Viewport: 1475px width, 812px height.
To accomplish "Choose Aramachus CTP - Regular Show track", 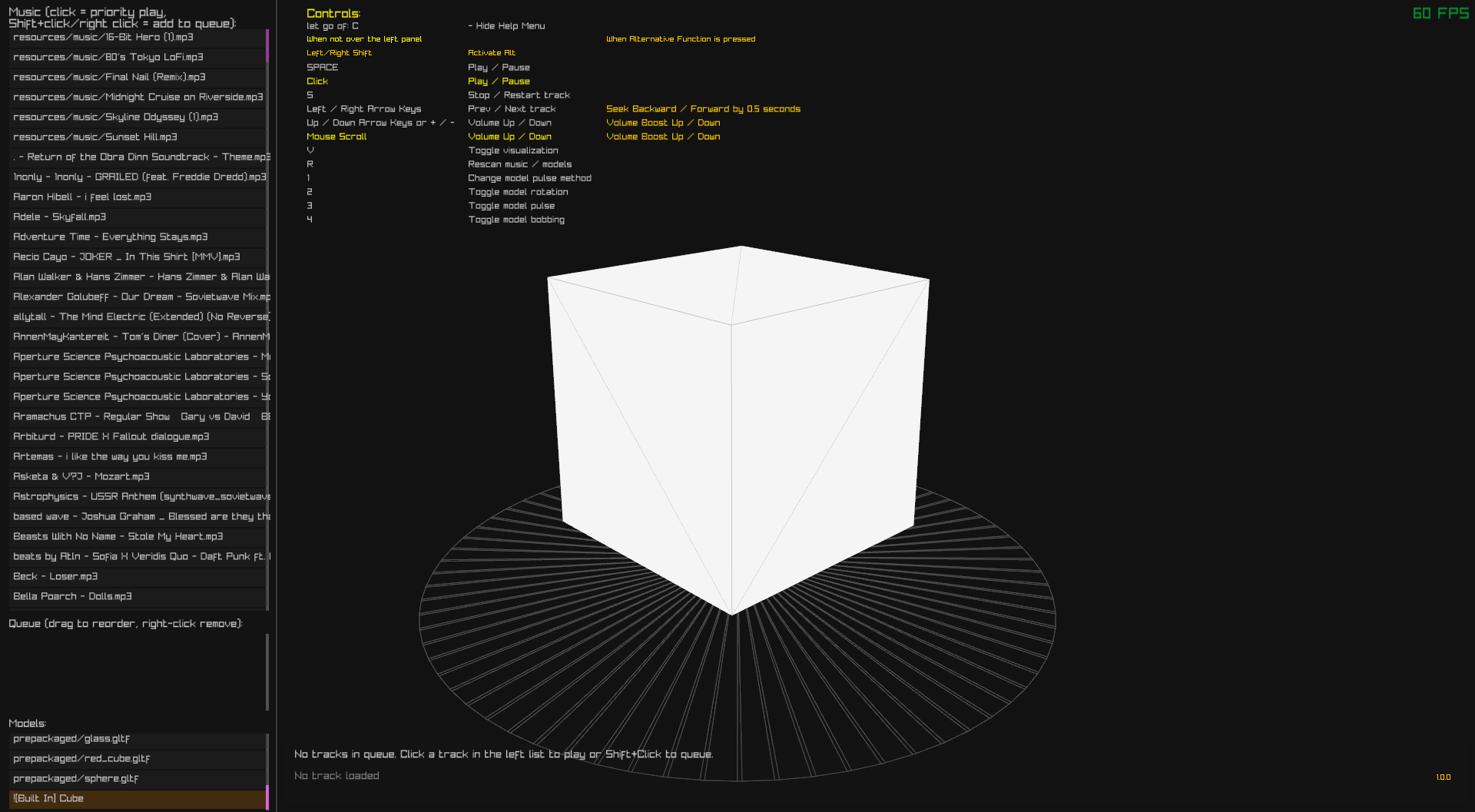I will coord(137,417).
